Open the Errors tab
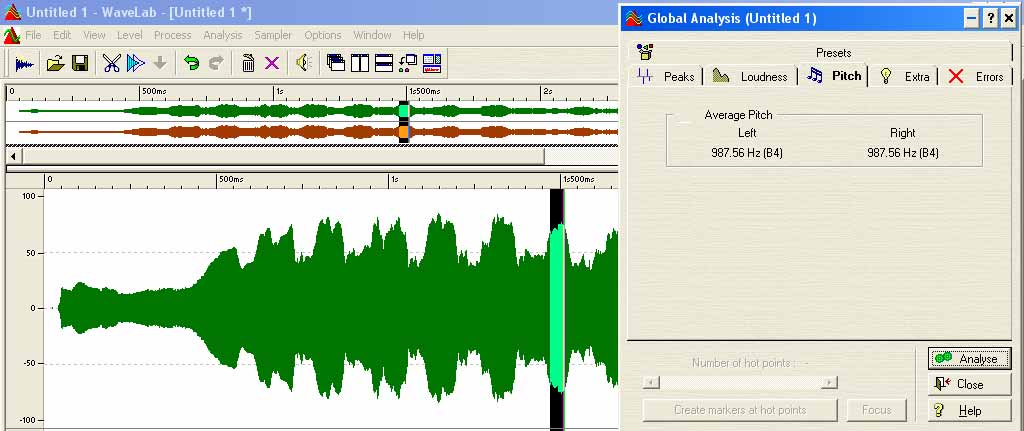The height and width of the screenshot is (431, 1024). [x=976, y=76]
